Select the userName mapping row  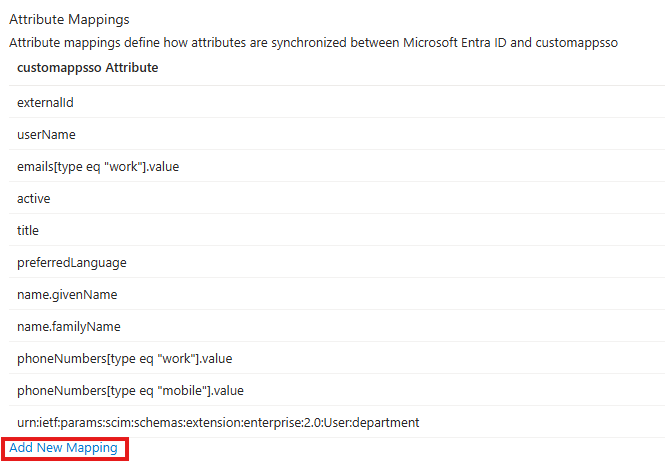46,134
